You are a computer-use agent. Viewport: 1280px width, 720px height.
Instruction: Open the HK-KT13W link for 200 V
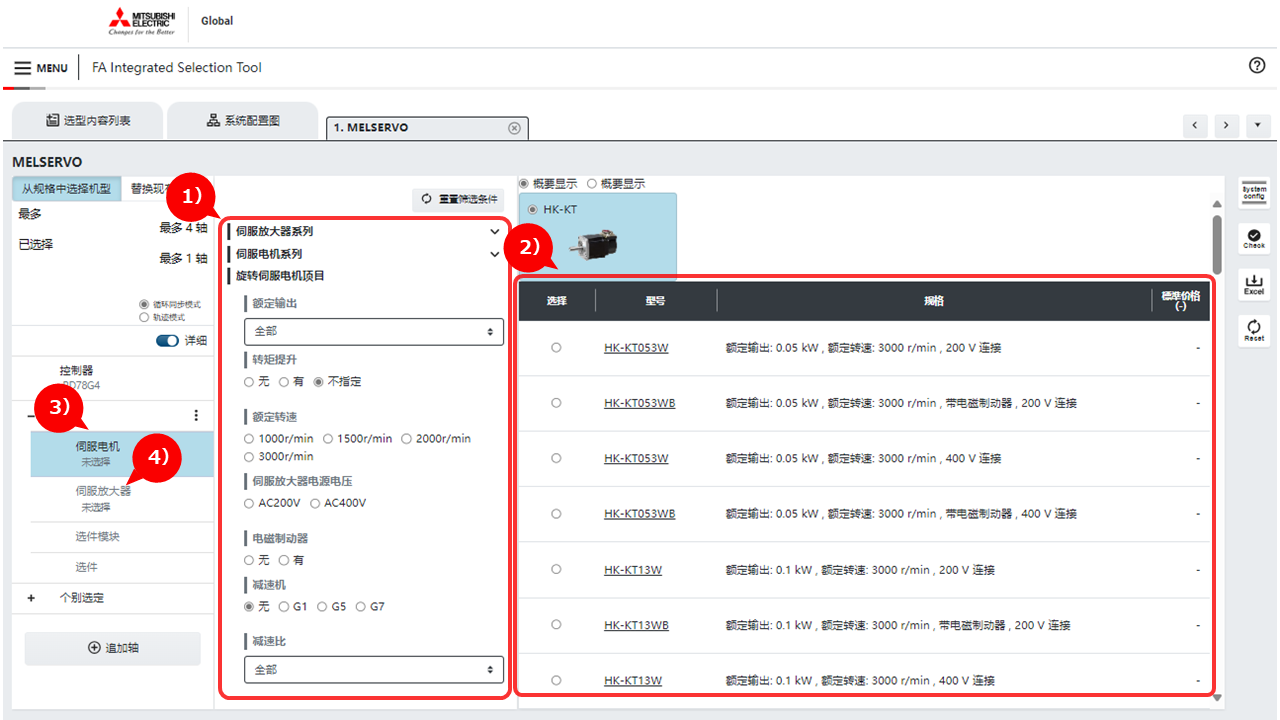tap(633, 570)
